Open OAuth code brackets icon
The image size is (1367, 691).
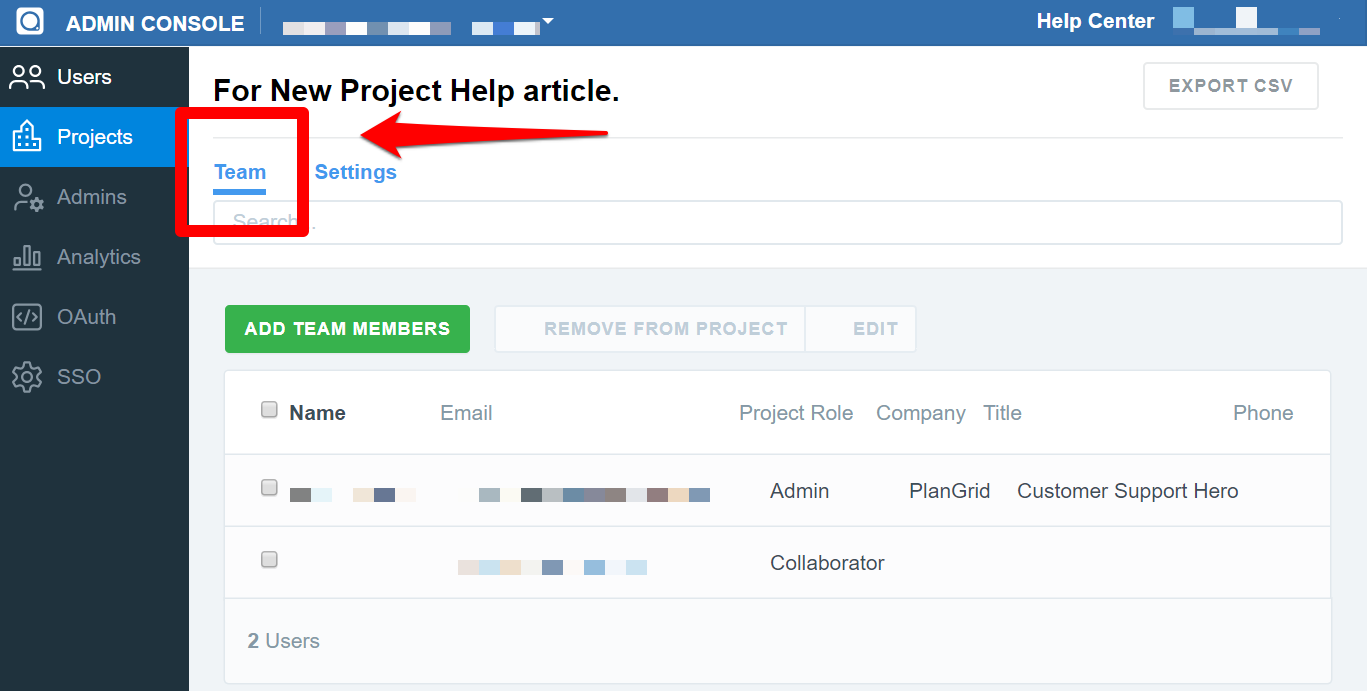coord(27,317)
